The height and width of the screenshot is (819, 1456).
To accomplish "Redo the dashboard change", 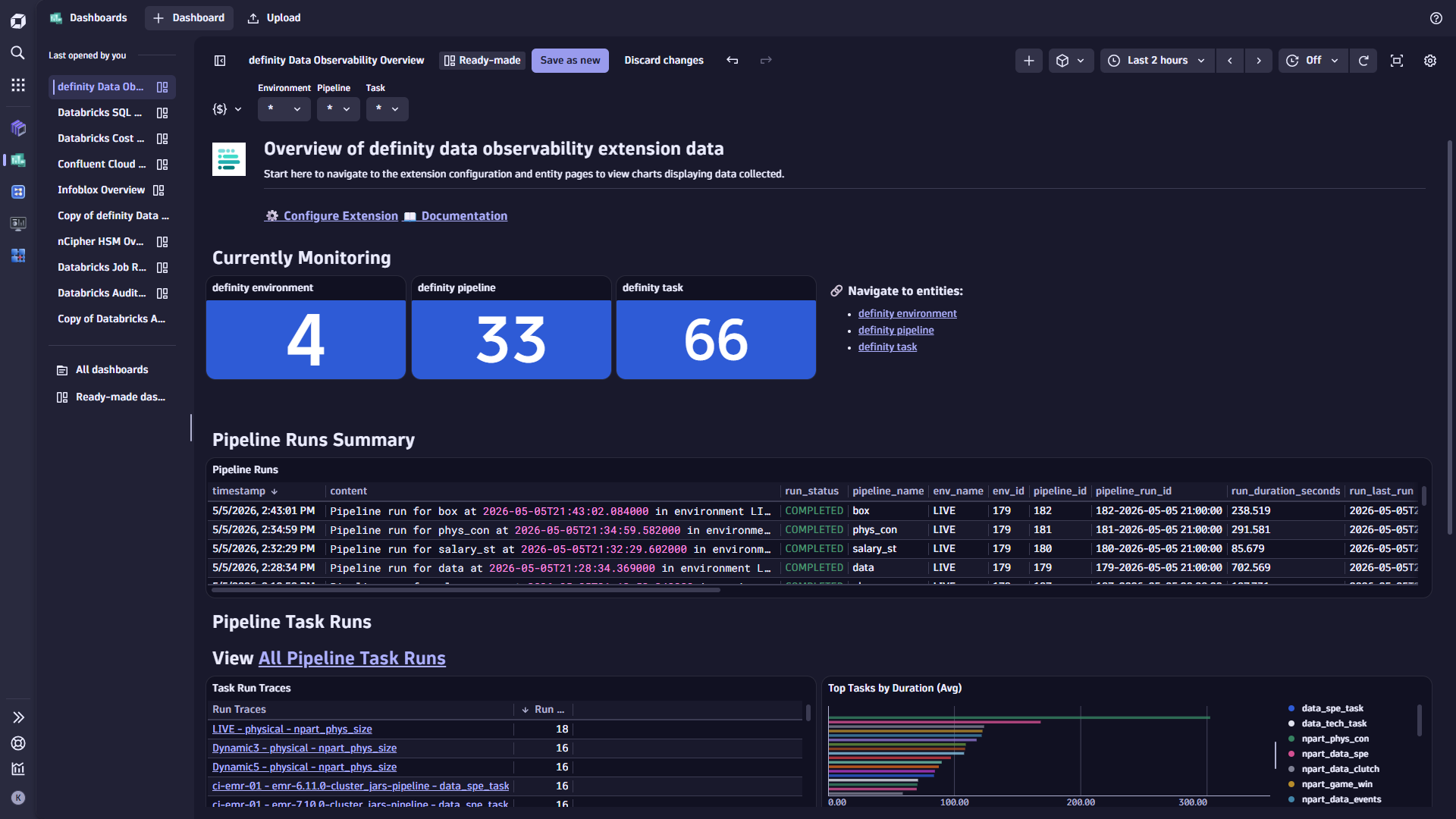I will coord(766,61).
